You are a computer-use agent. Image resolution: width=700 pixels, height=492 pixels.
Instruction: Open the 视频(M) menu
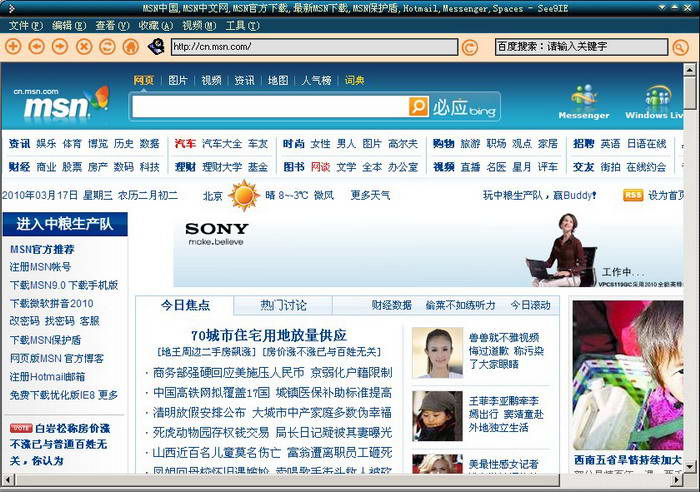click(199, 26)
